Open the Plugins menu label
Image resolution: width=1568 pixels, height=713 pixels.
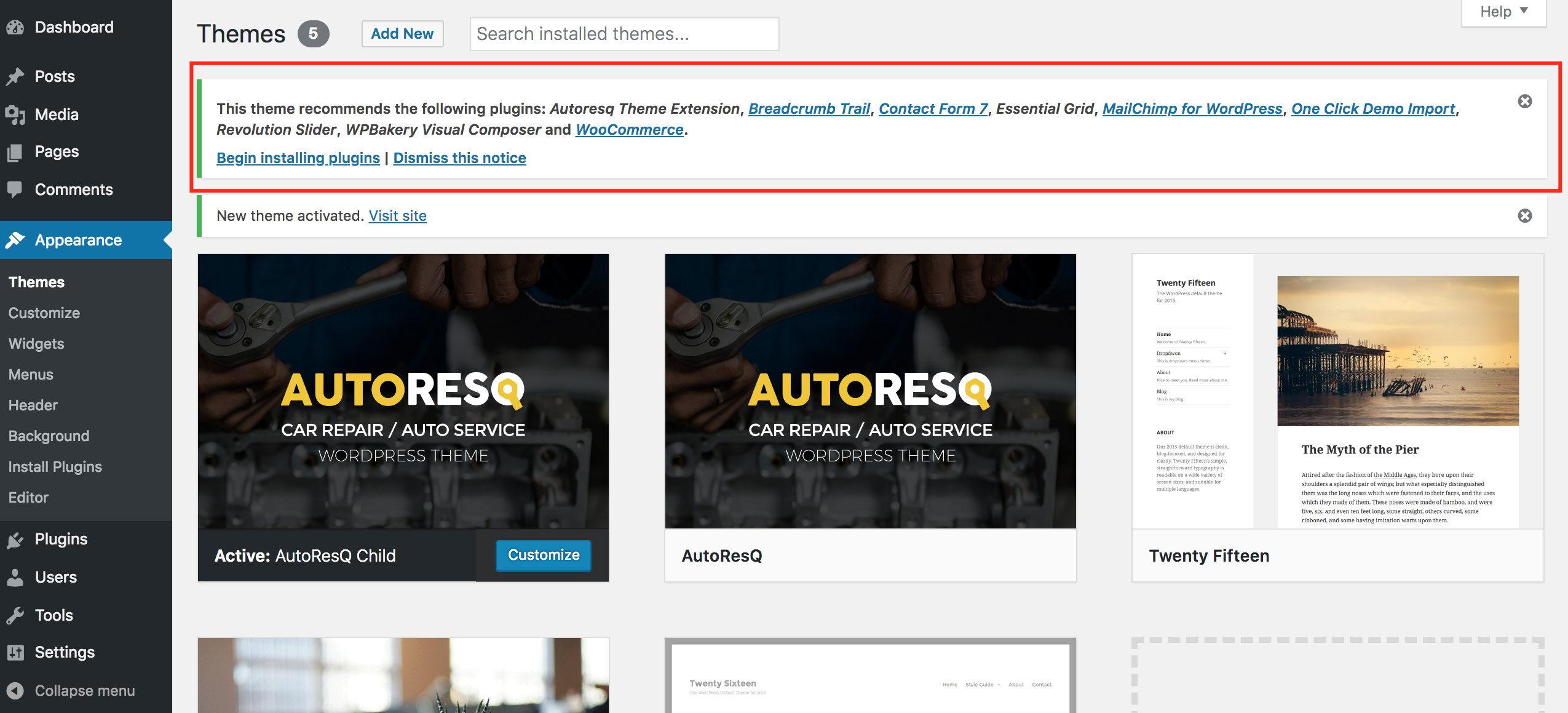coord(61,540)
